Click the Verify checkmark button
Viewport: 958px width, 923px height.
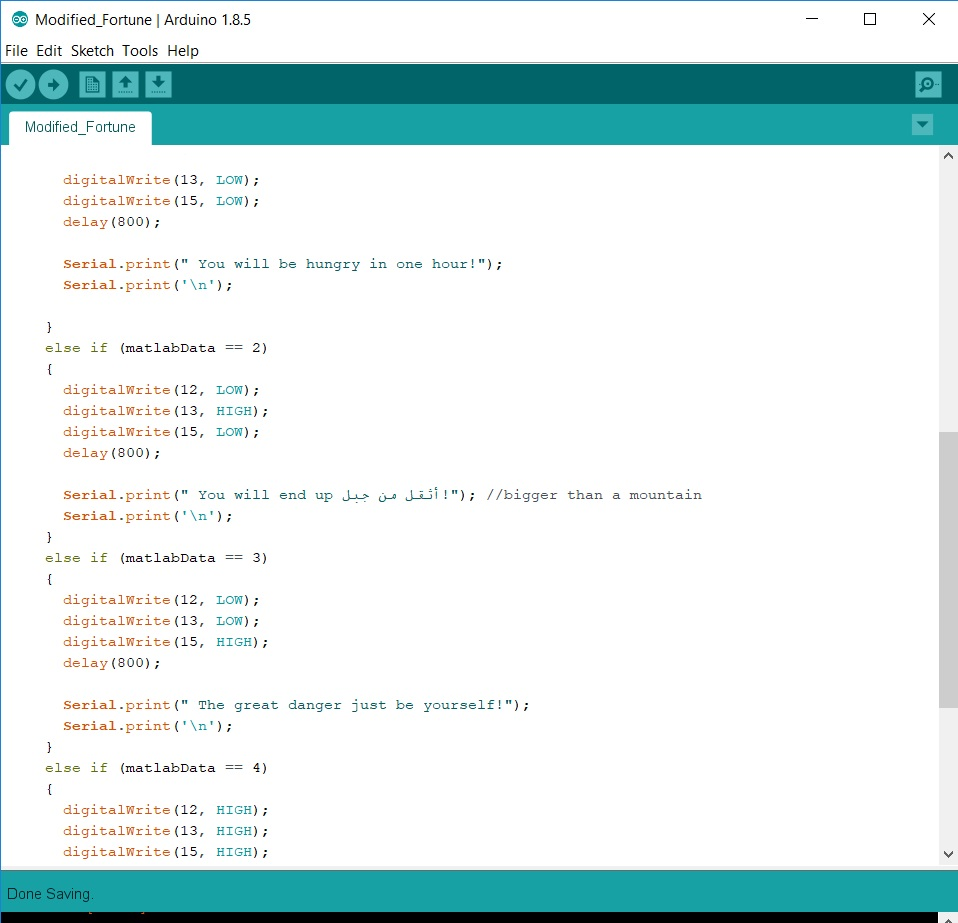pos(20,84)
